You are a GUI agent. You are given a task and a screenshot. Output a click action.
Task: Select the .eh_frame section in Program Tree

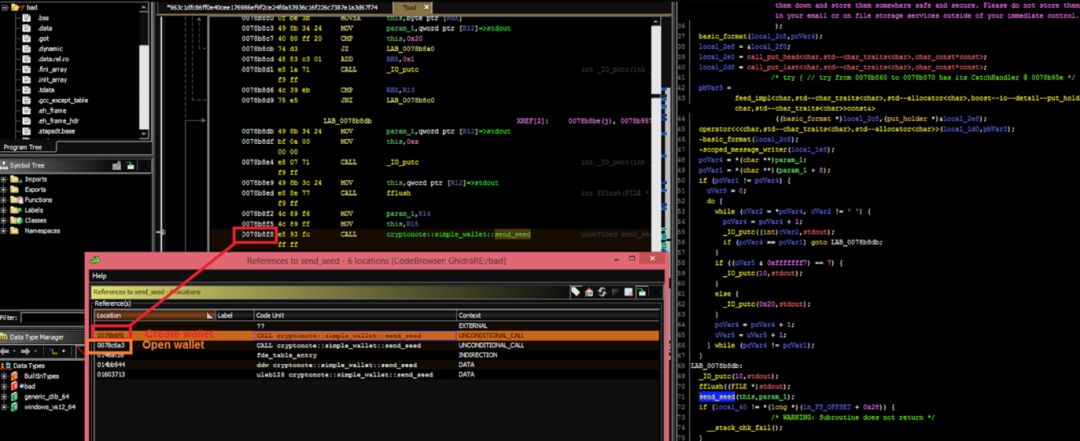50,110
